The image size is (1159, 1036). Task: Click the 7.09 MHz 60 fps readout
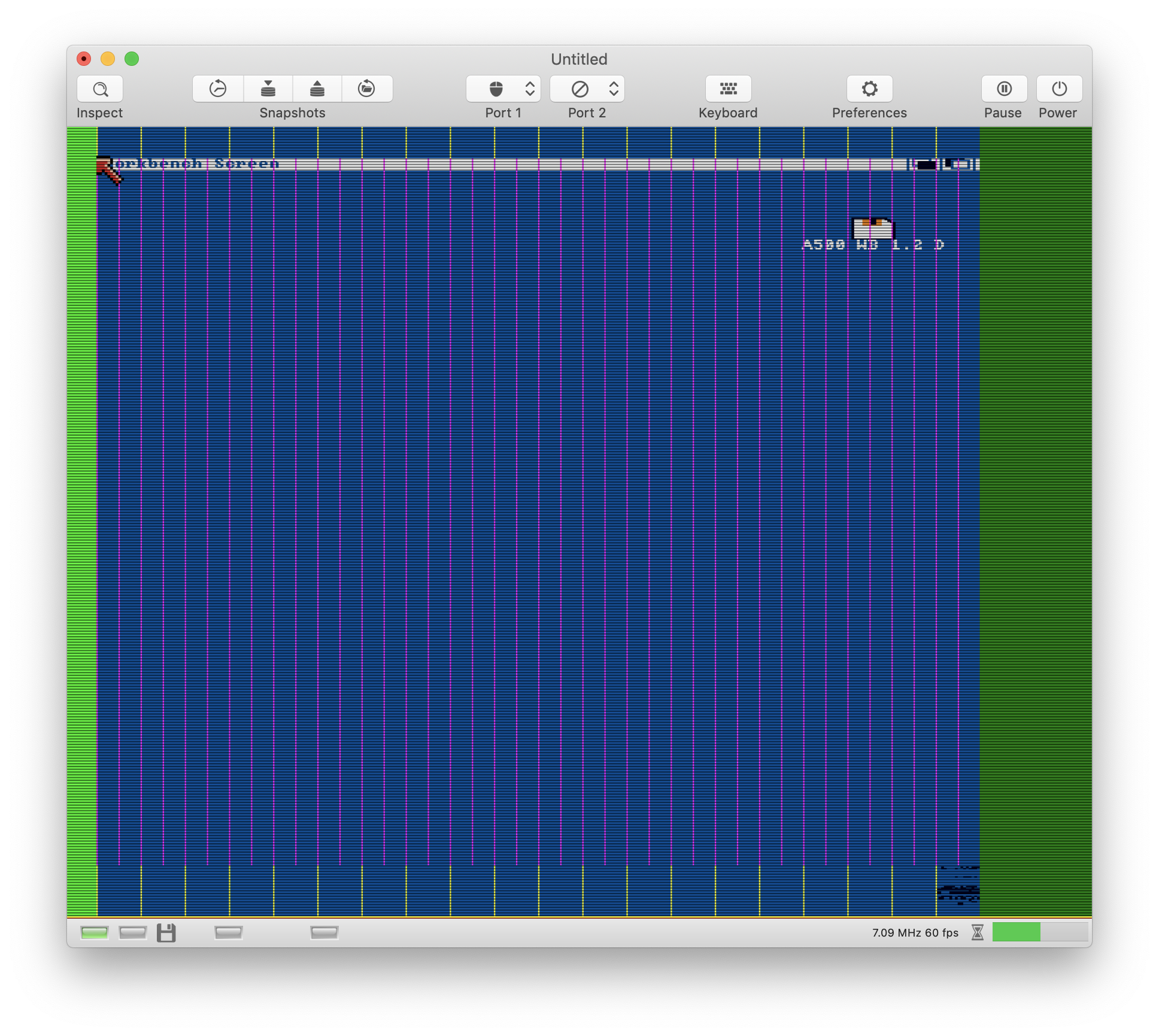click(x=915, y=932)
